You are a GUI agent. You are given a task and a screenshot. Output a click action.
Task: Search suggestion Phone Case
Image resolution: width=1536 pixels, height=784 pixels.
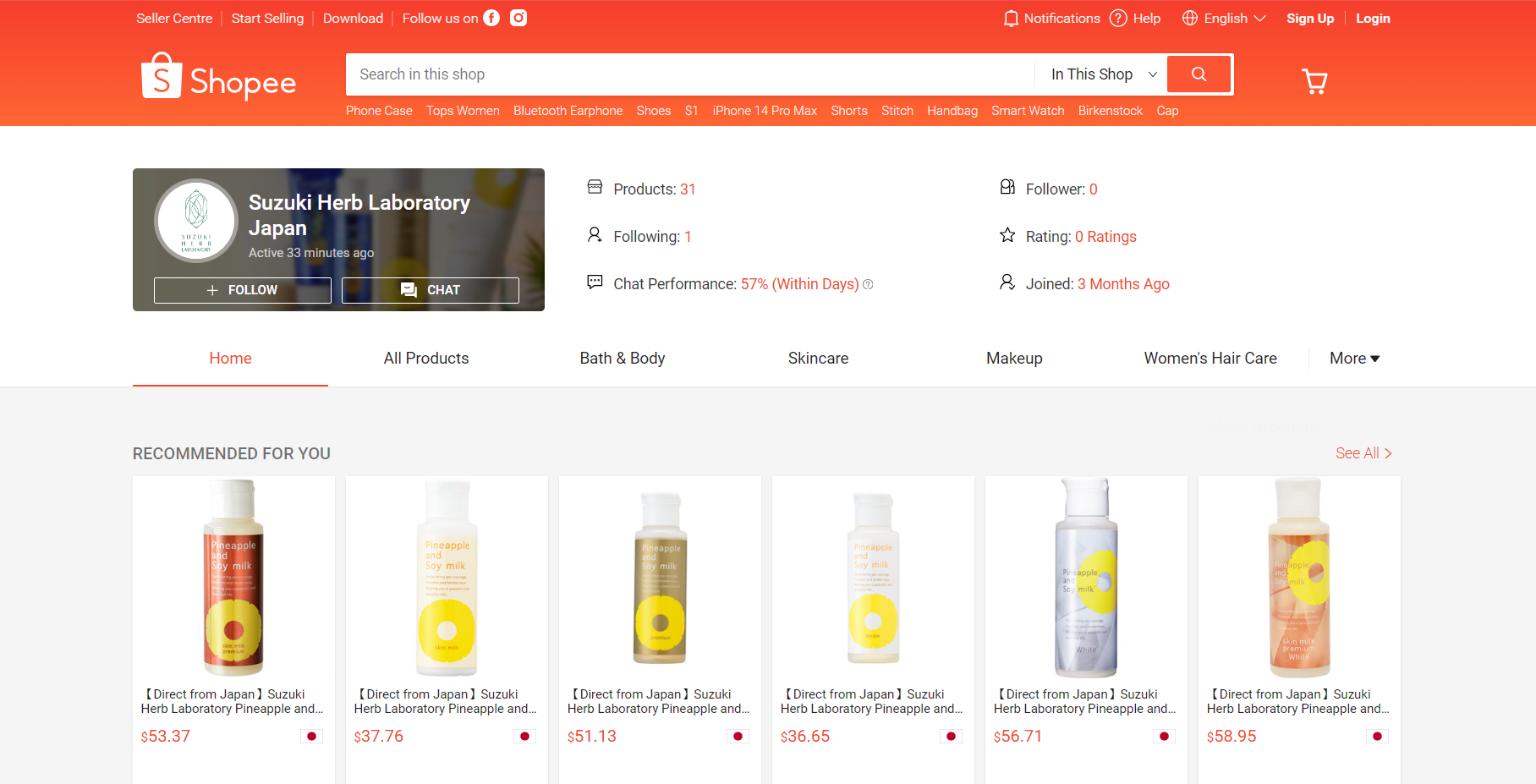379,111
